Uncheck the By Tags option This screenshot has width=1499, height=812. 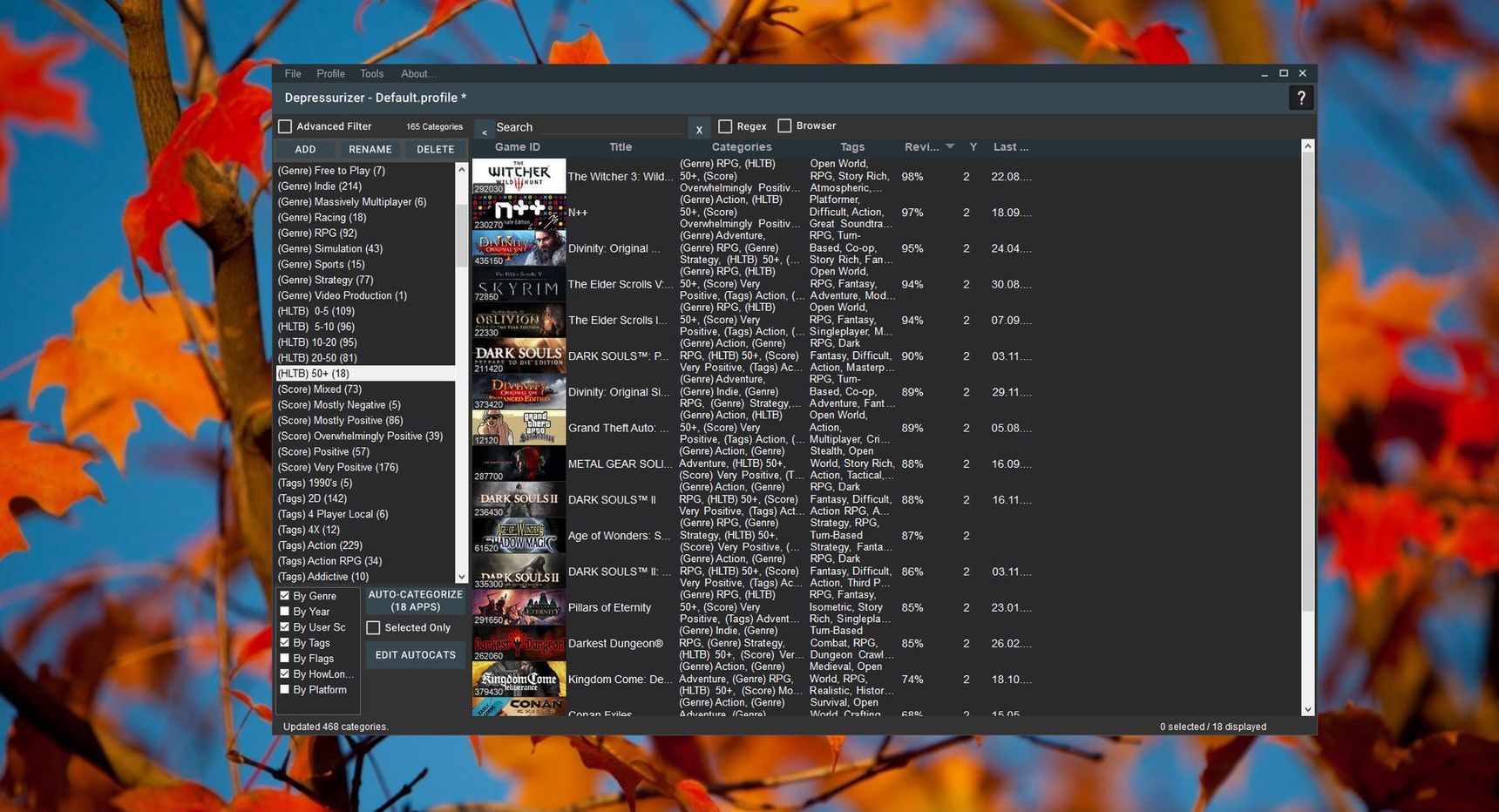coord(284,643)
